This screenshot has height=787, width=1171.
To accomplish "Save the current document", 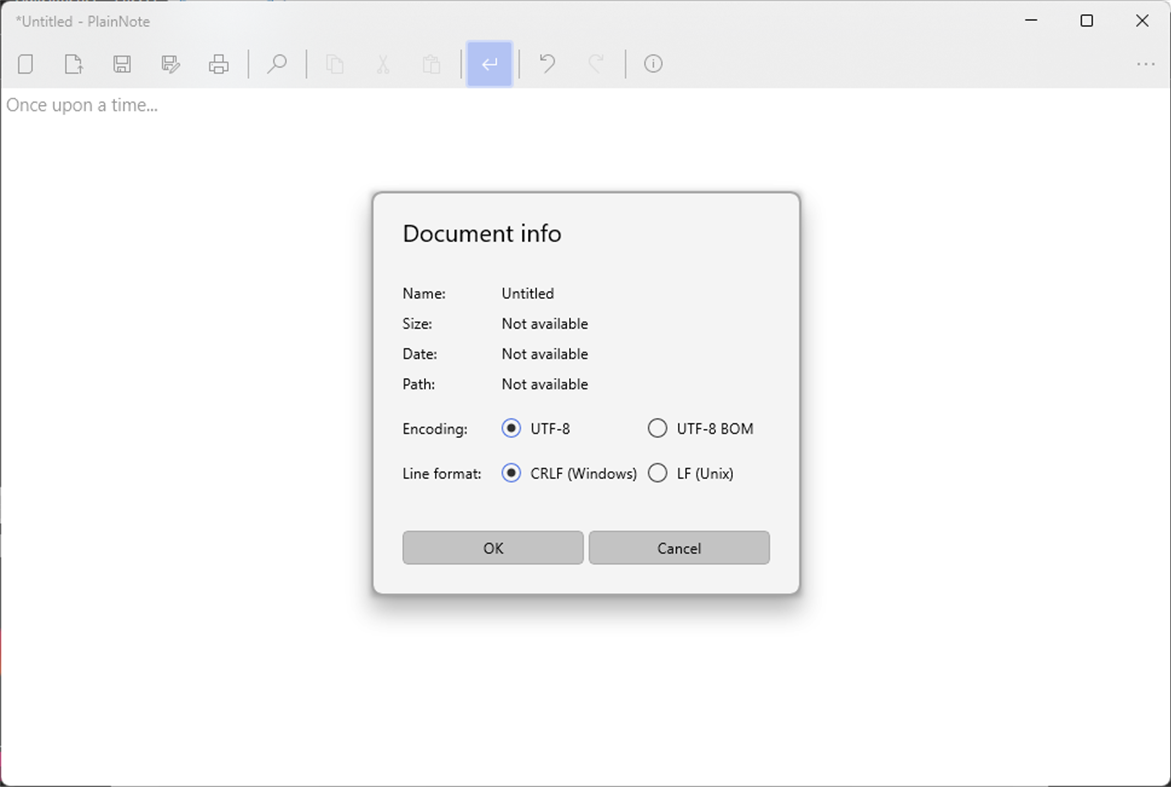I will (121, 63).
